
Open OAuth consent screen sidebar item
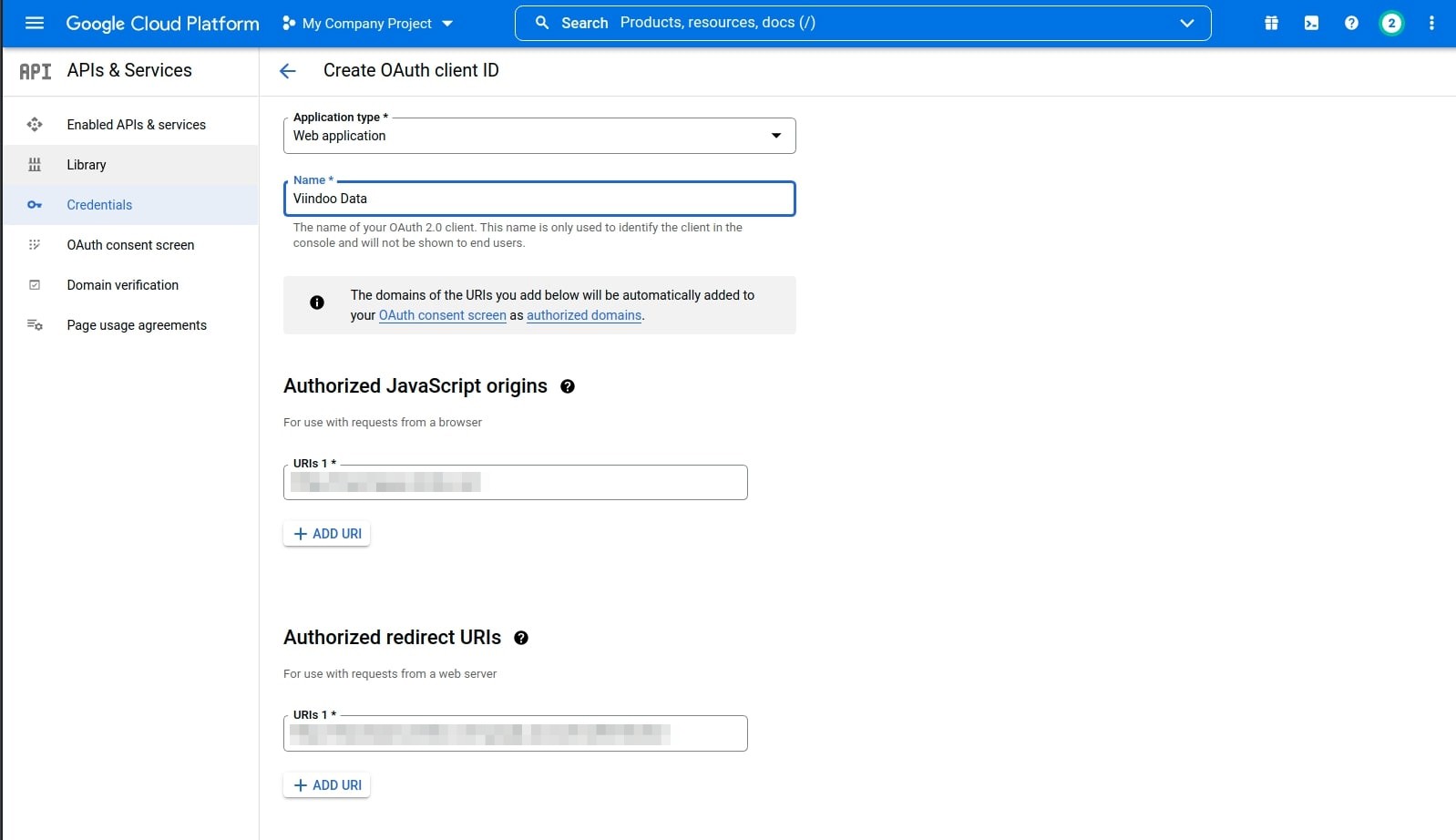click(130, 245)
